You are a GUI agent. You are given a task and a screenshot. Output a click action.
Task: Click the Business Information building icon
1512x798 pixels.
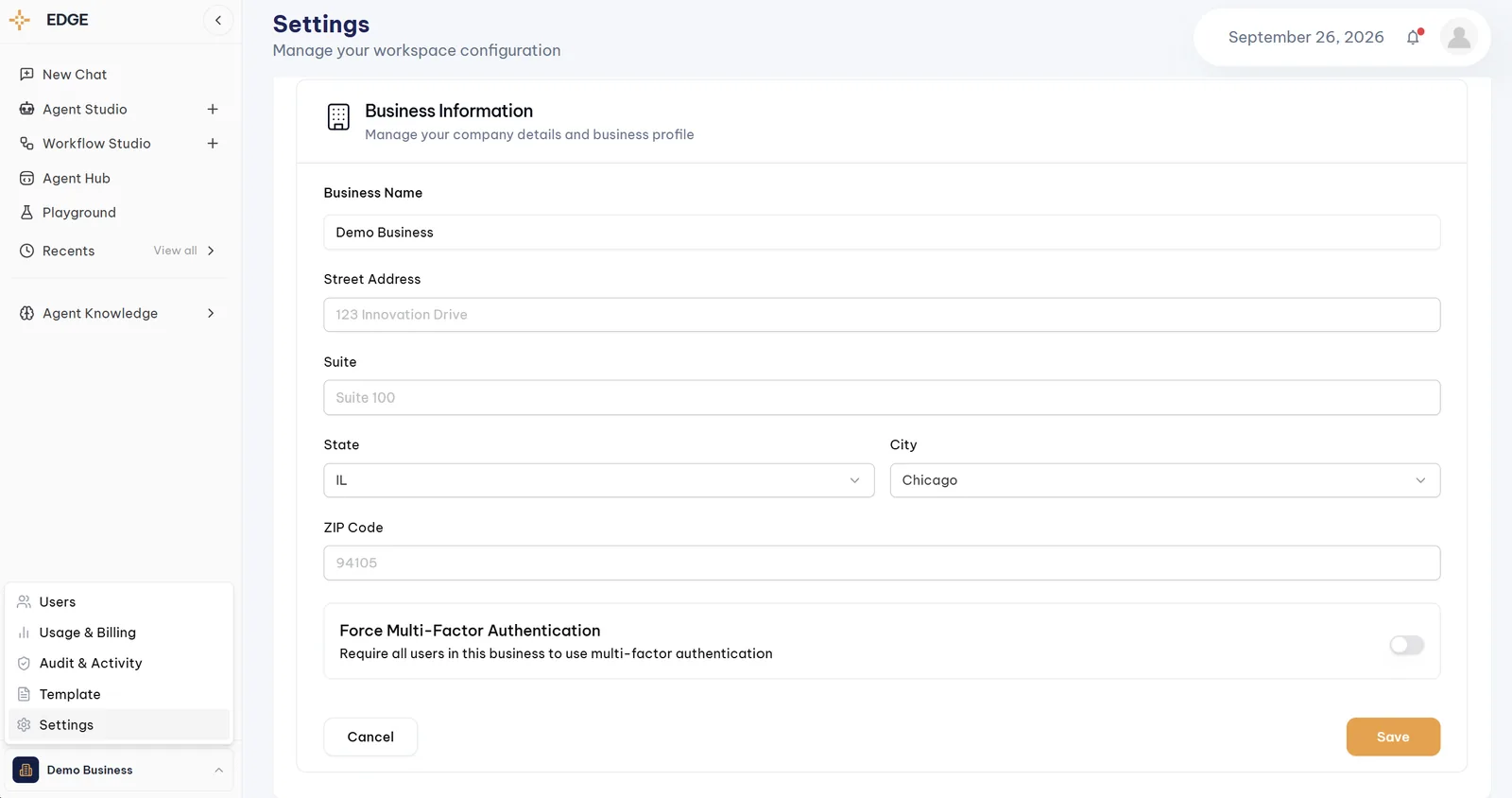(338, 117)
